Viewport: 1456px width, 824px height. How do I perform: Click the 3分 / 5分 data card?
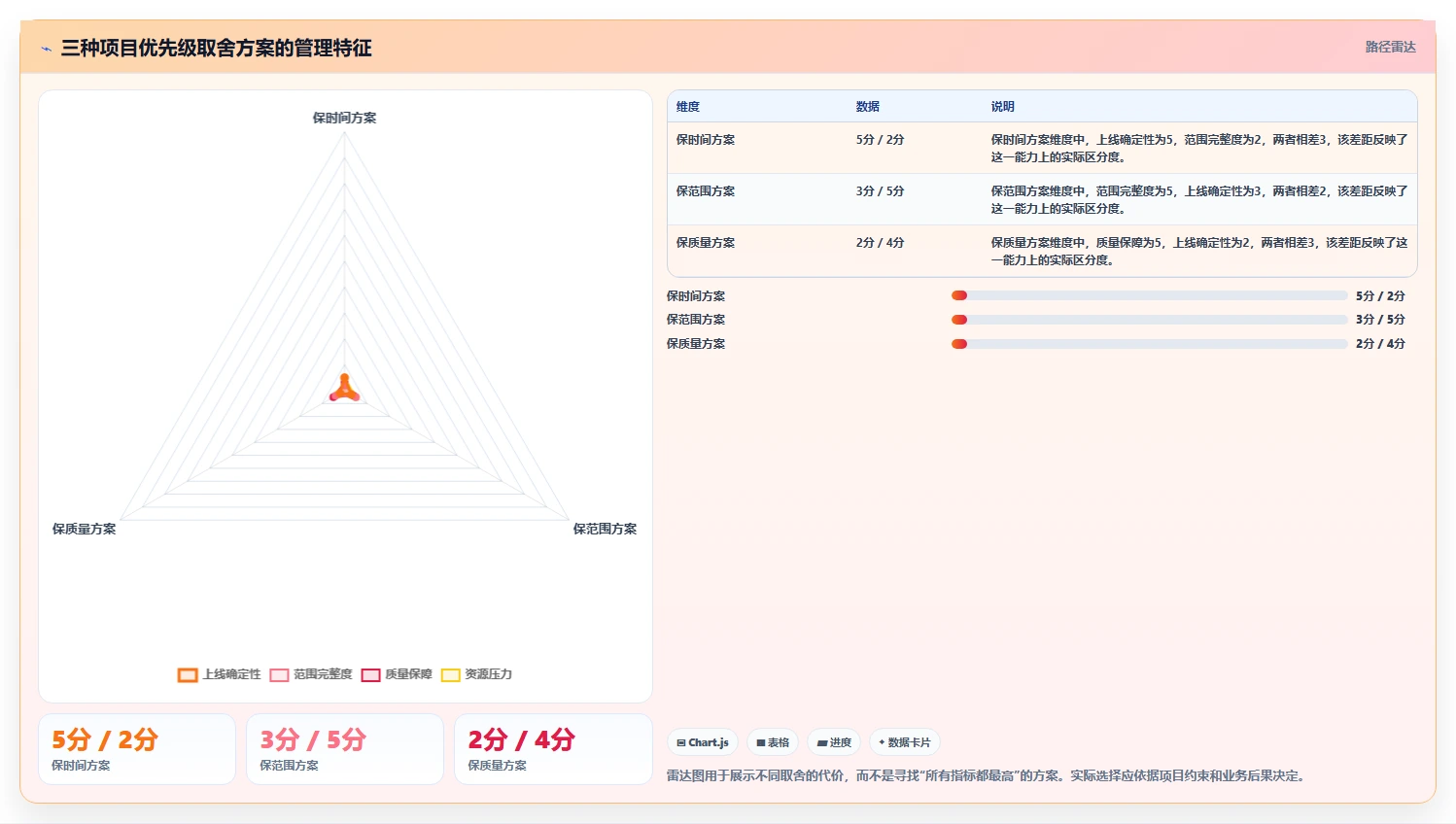(345, 749)
